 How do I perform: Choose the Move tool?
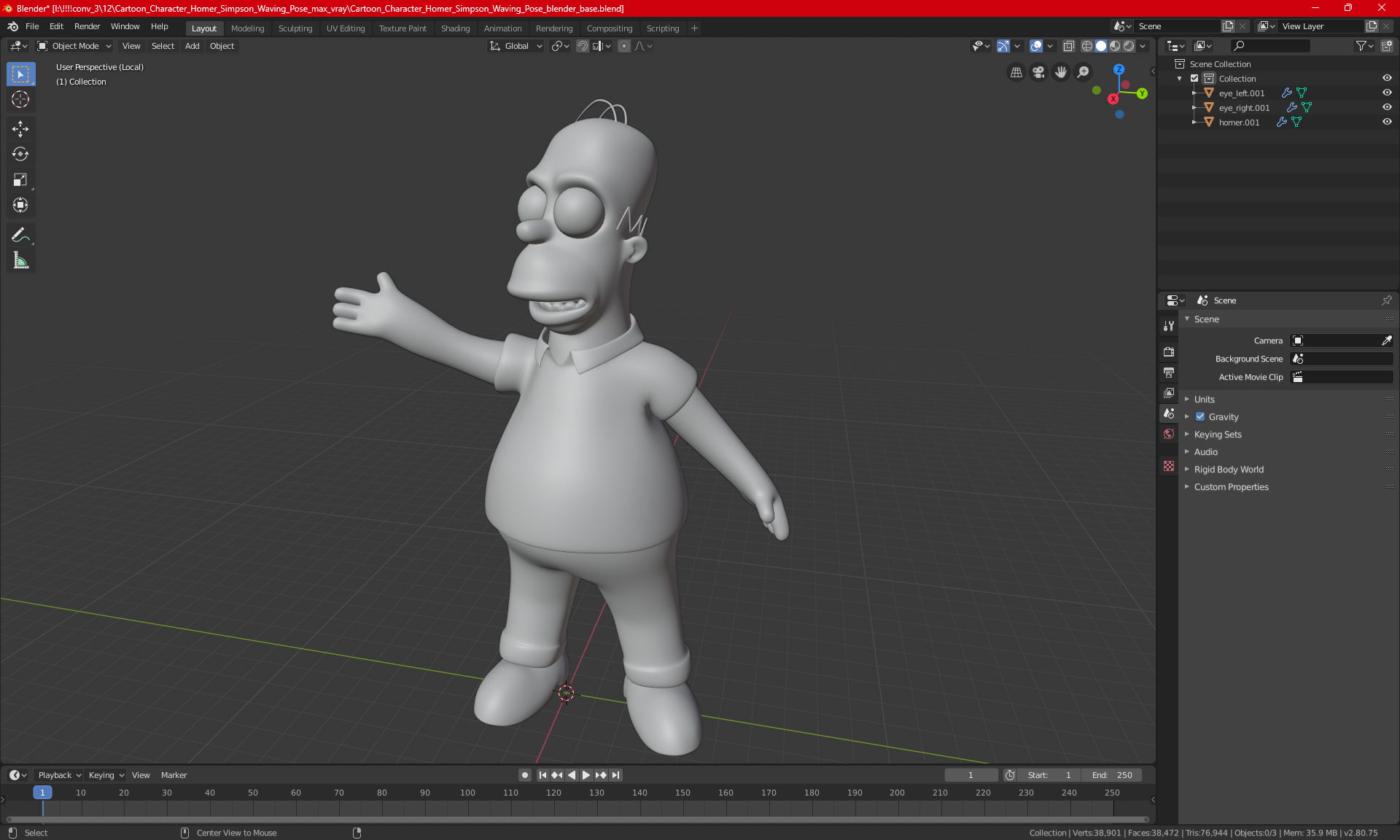coord(20,129)
